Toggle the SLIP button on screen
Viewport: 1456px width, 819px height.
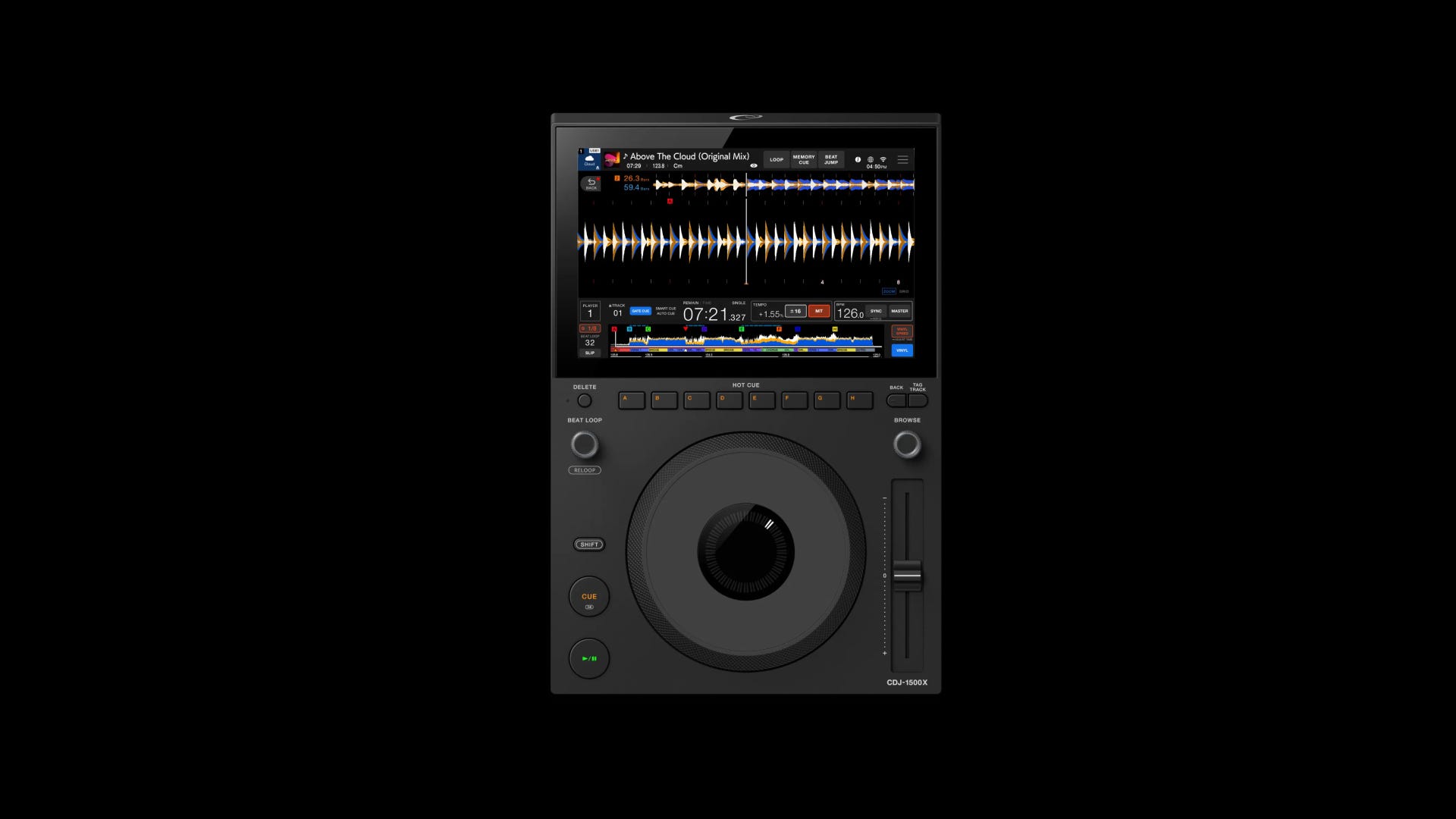[x=590, y=353]
